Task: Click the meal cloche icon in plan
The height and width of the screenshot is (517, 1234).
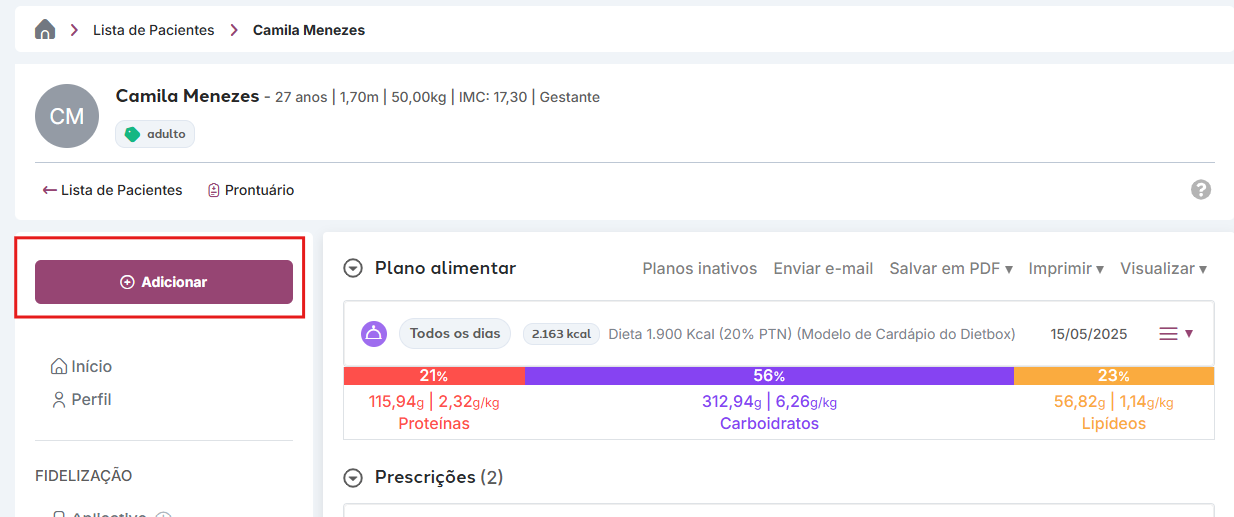Action: (x=374, y=334)
